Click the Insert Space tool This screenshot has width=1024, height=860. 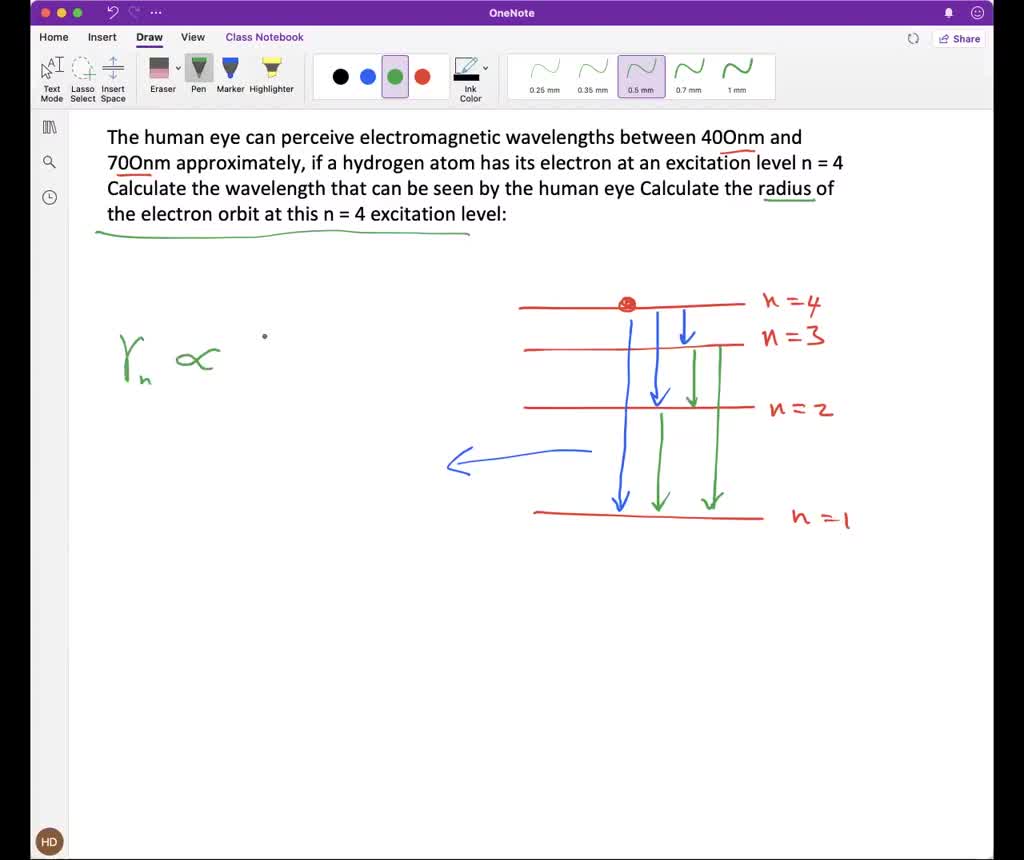[113, 77]
